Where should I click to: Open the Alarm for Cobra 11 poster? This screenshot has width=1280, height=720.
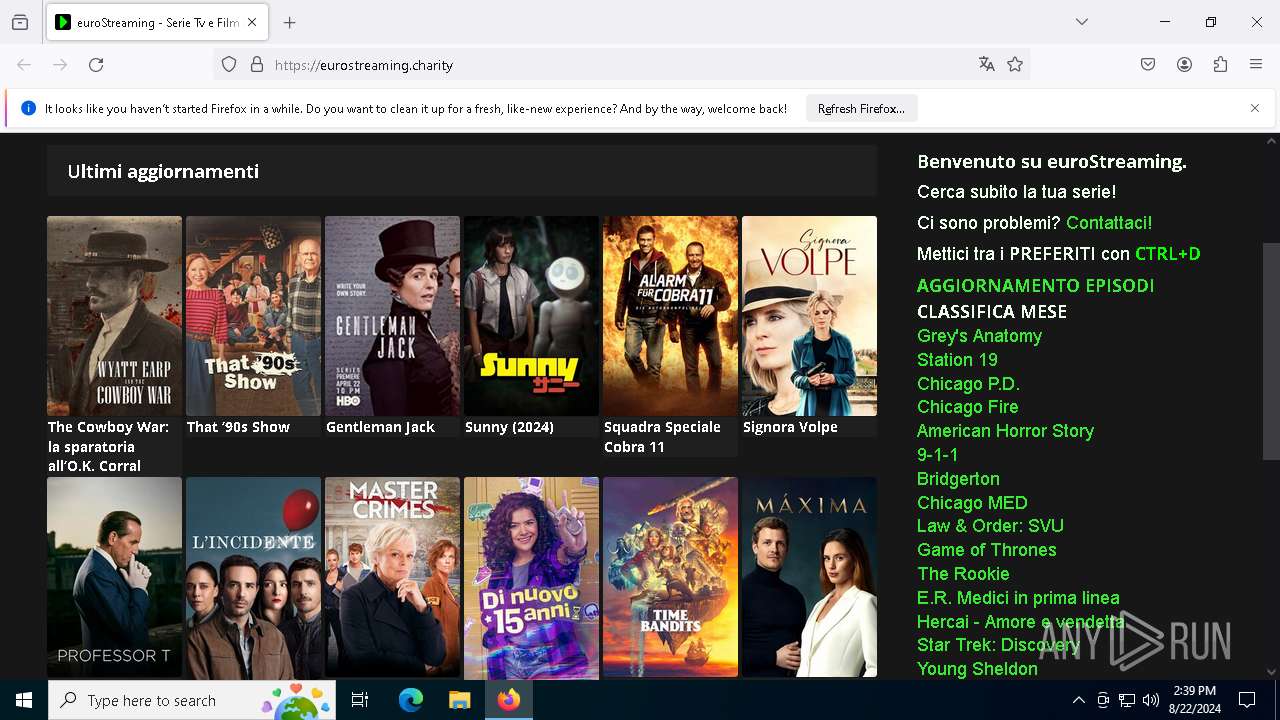coord(670,316)
